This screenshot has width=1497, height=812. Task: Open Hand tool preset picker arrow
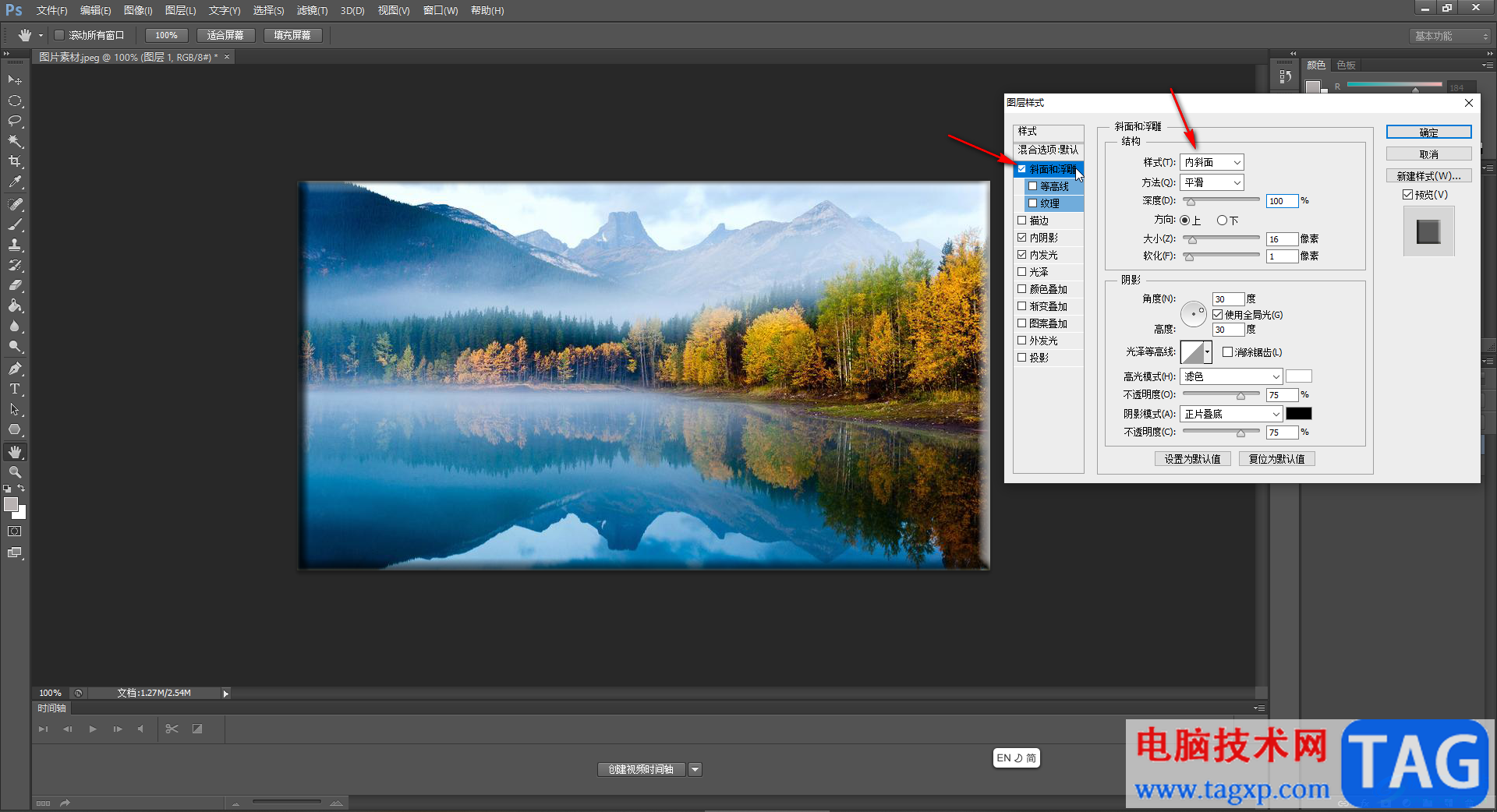[41, 35]
